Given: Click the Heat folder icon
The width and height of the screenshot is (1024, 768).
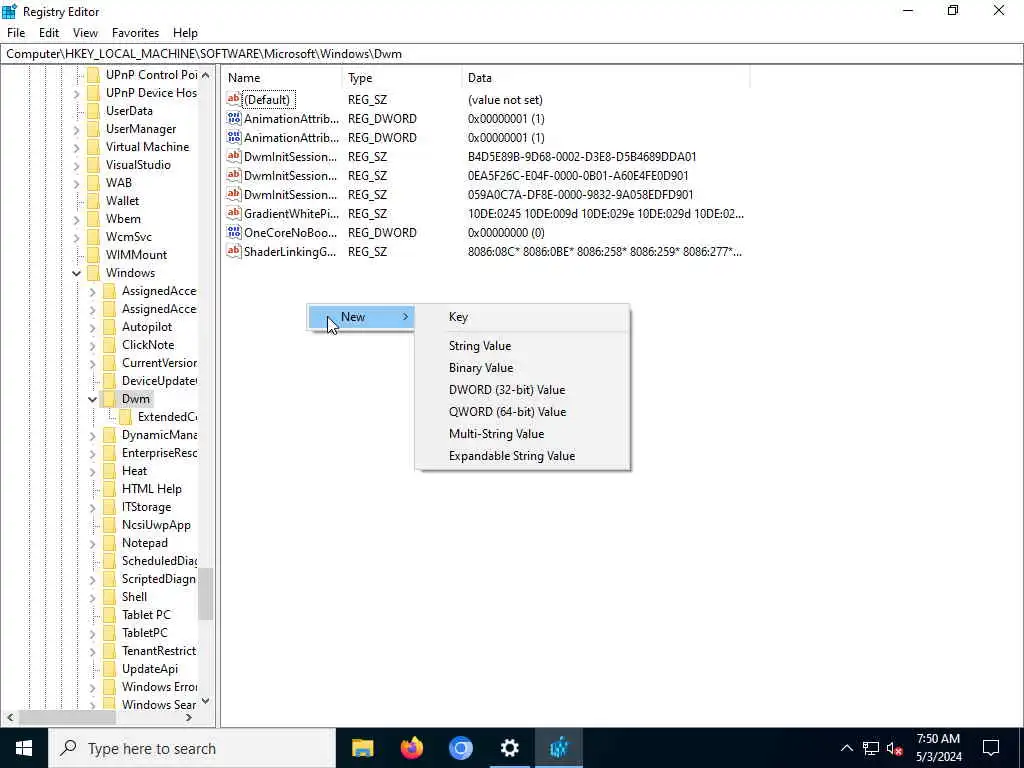Looking at the screenshot, I should tap(109, 471).
